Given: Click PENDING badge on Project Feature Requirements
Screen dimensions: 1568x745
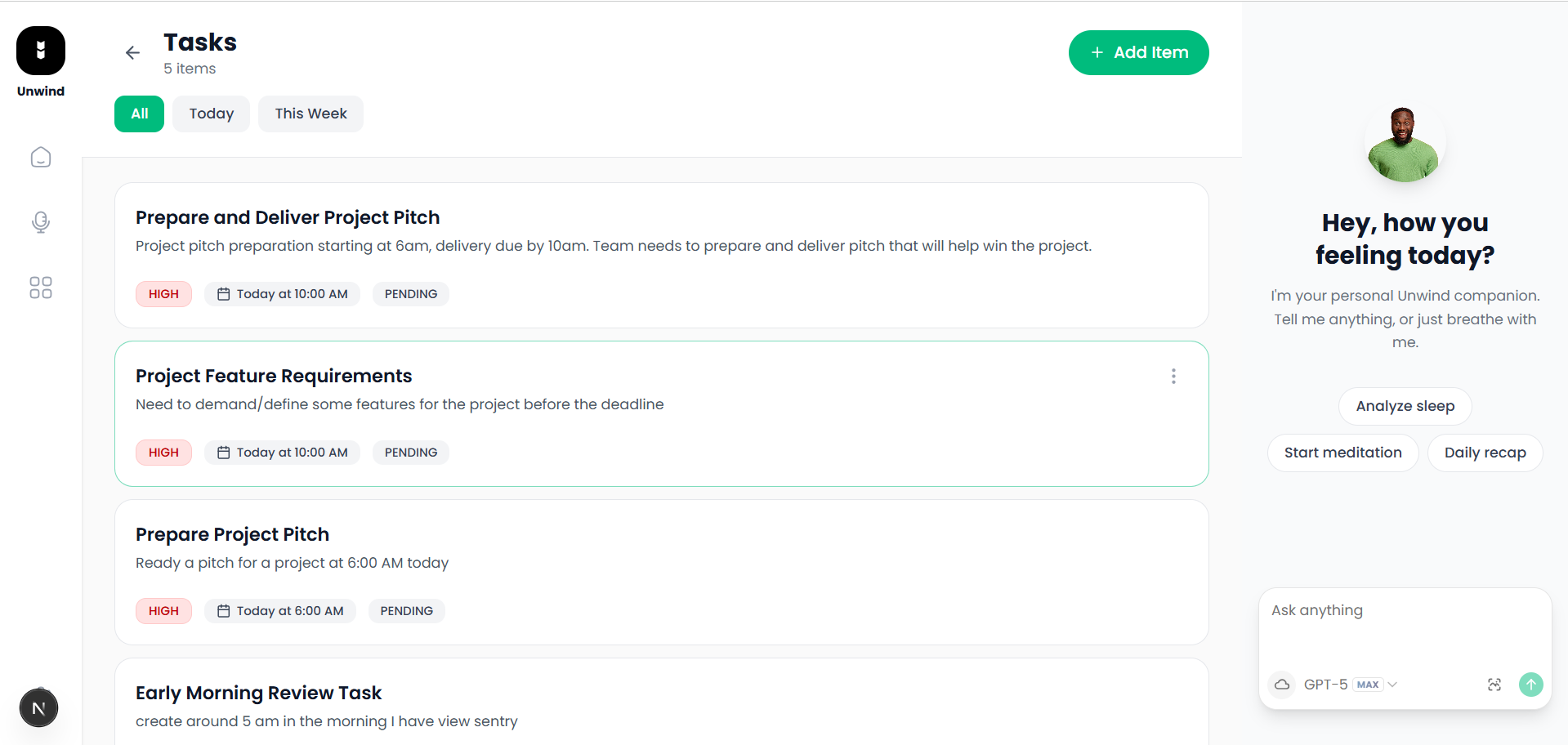Looking at the screenshot, I should coord(411,453).
